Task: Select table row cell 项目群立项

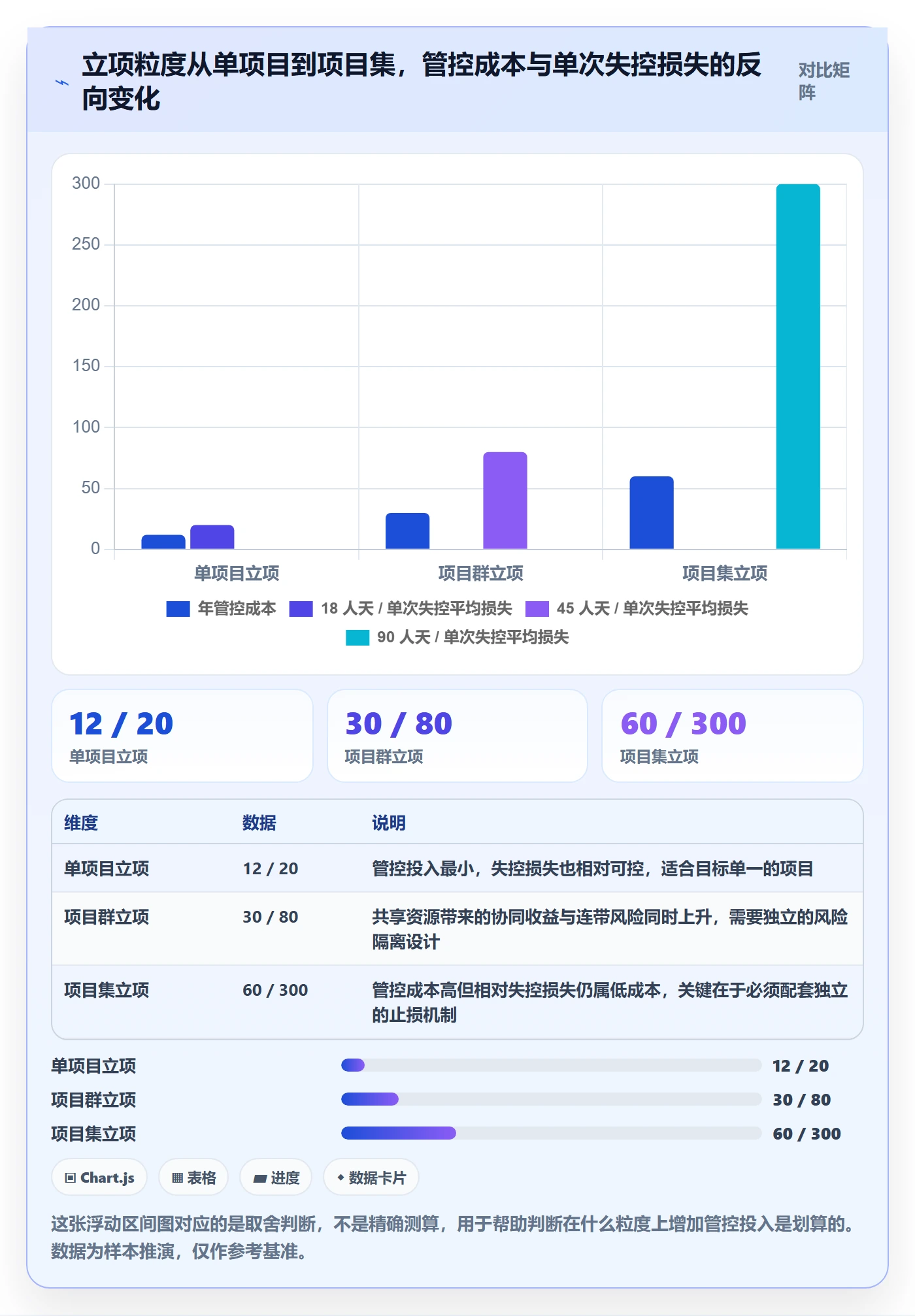Action: (x=107, y=917)
